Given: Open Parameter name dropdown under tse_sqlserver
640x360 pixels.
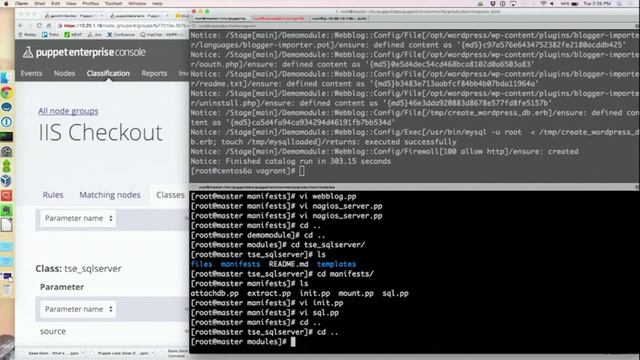Looking at the screenshot, I should coord(78,309).
